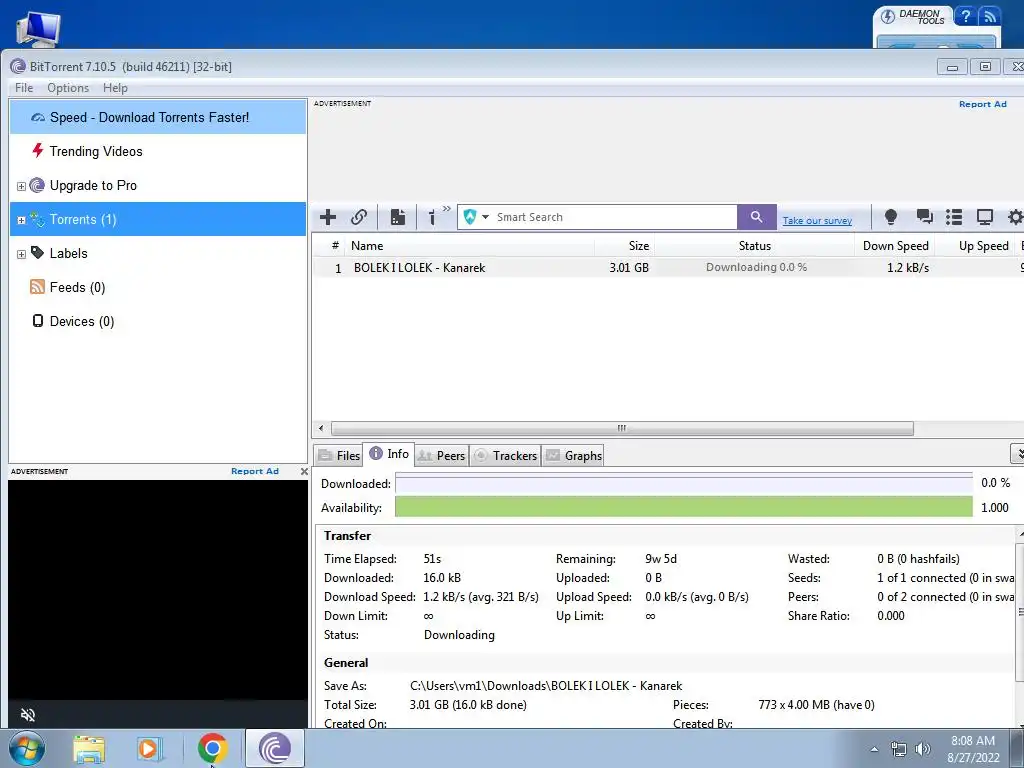Close the sidebar advertisement panel
This screenshot has width=1024, height=768.
(304, 471)
